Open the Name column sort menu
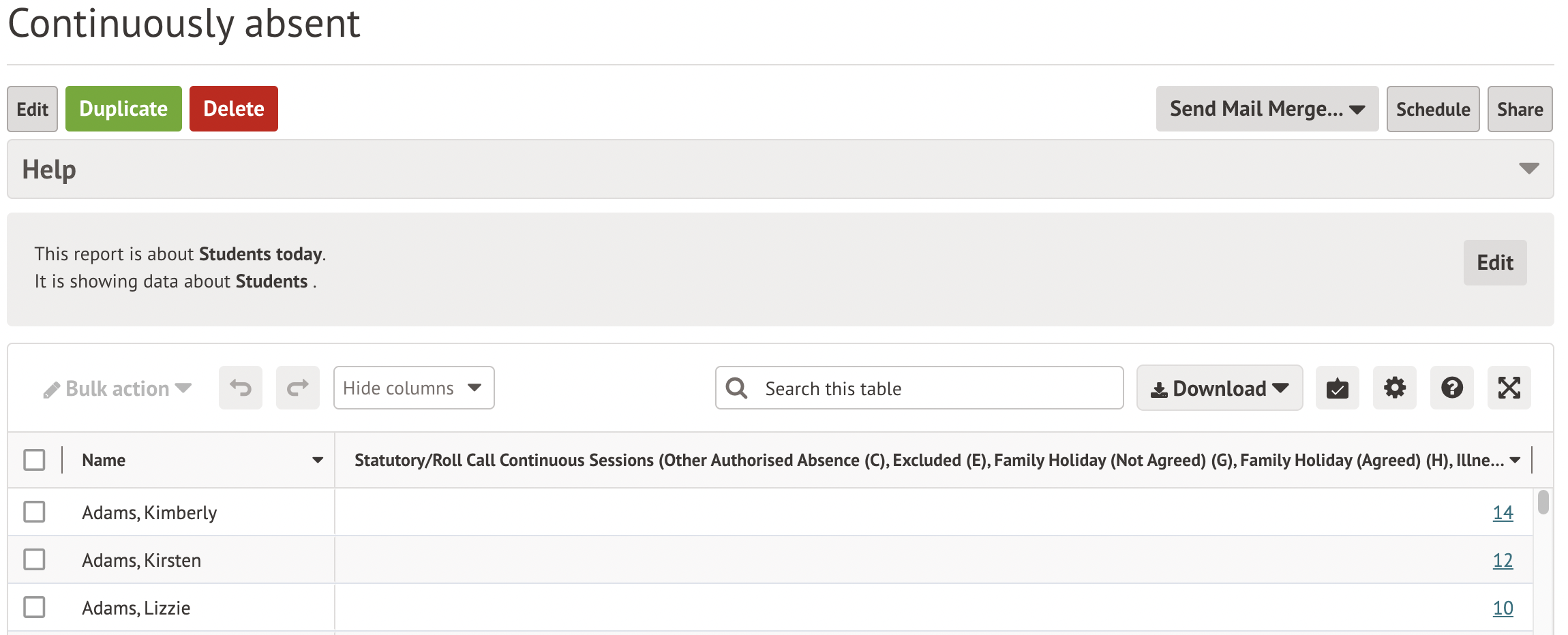 [x=318, y=460]
